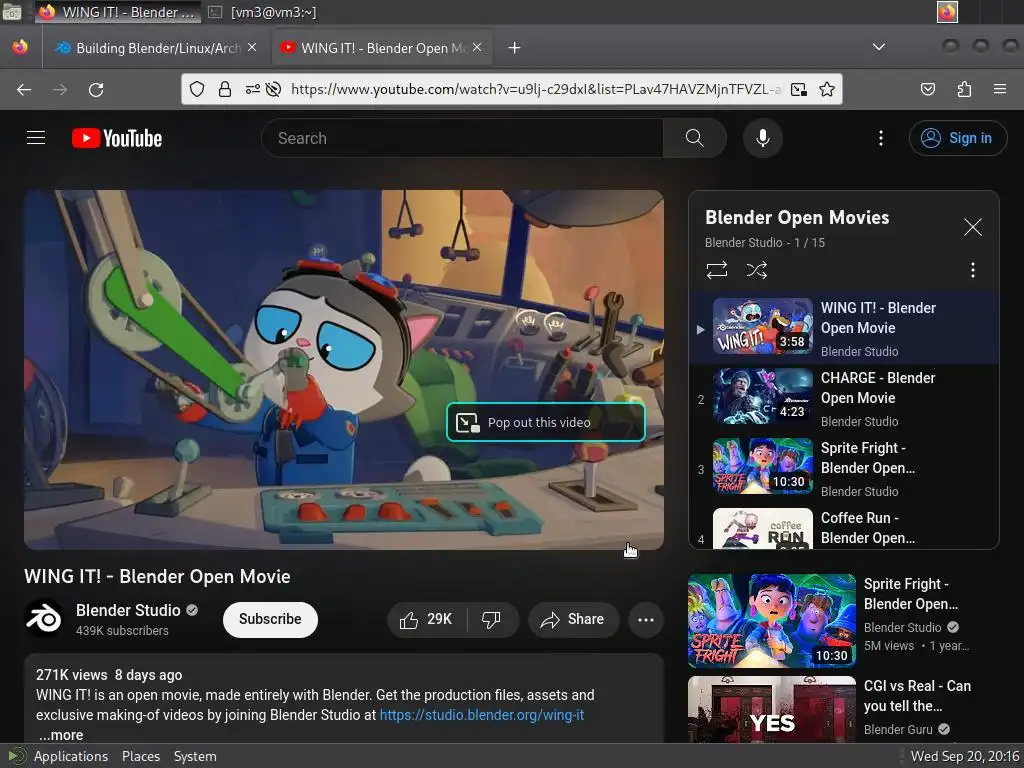Viewport: 1024px width, 768px height.
Task: Click the search magnifier button
Action: point(694,138)
